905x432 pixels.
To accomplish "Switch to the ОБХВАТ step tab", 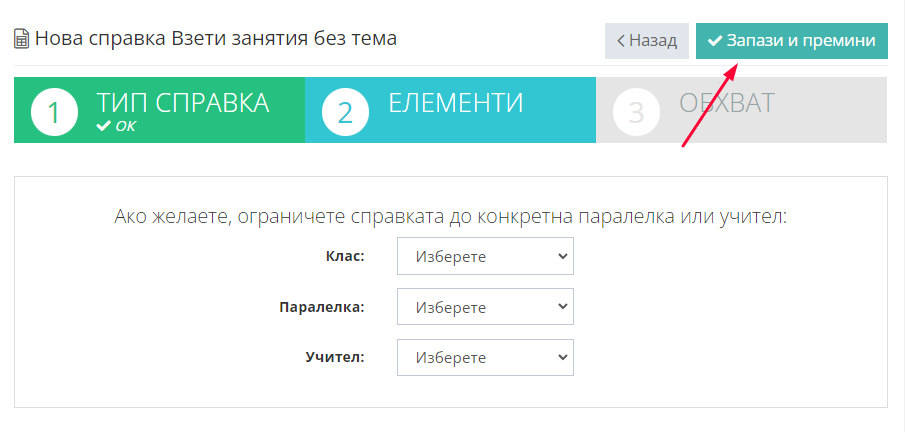I will (742, 110).
